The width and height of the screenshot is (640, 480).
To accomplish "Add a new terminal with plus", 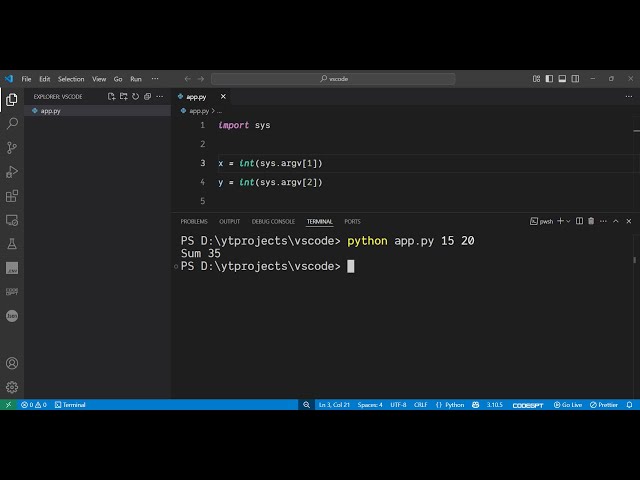I will point(560,221).
